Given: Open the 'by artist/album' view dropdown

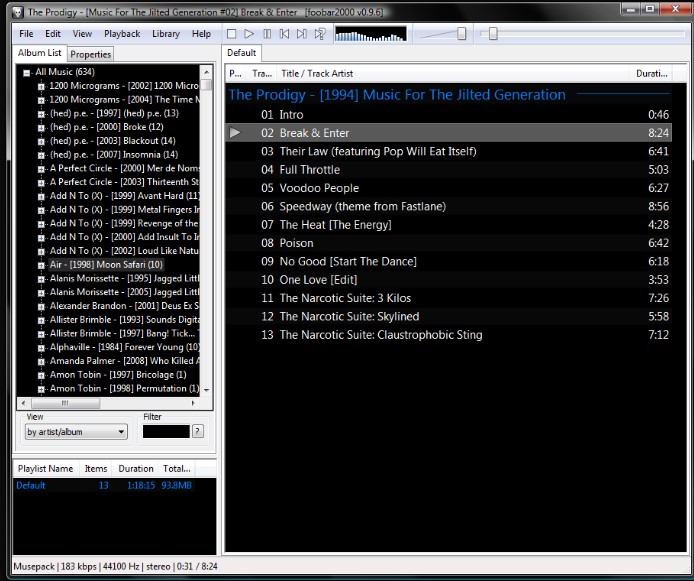Looking at the screenshot, I should pos(76,432).
